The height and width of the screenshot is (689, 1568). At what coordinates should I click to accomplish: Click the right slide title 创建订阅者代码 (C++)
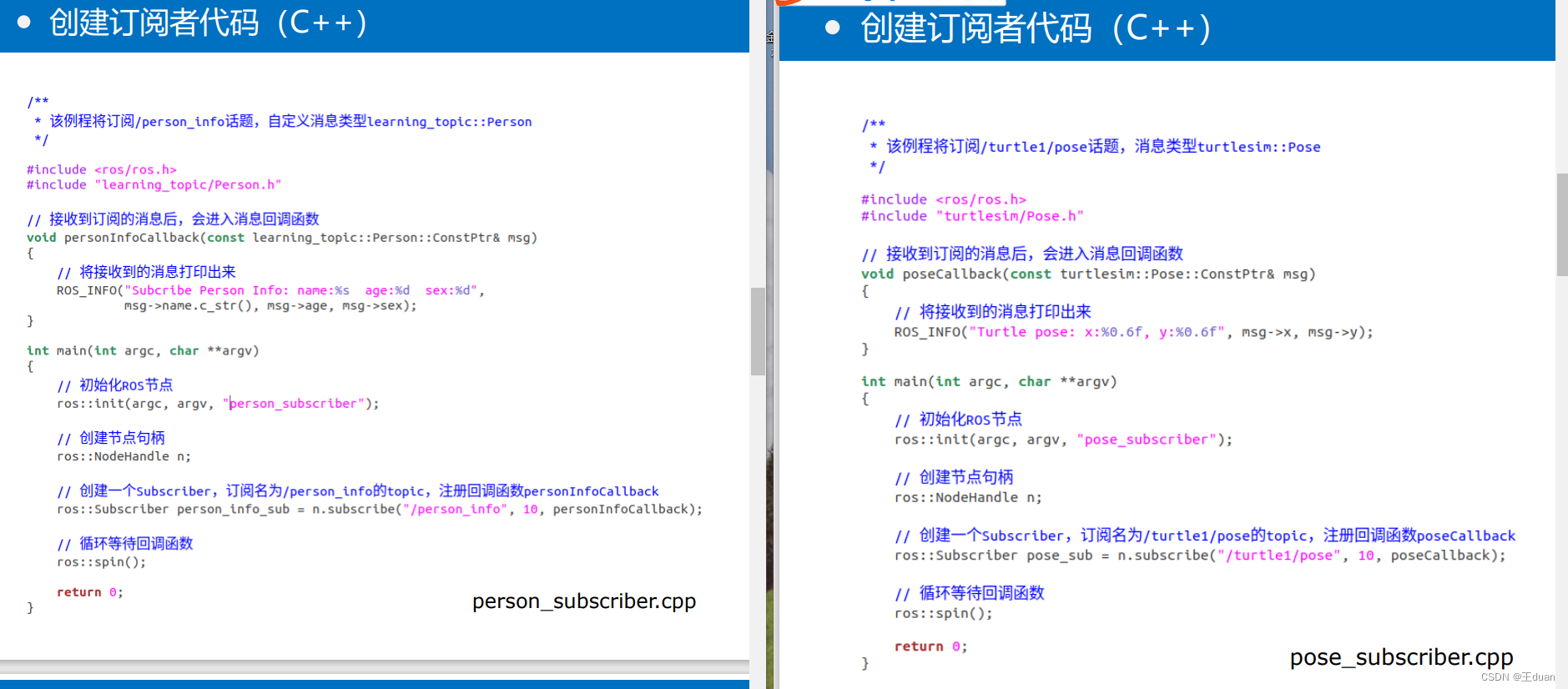pyautogui.click(x=1036, y=28)
